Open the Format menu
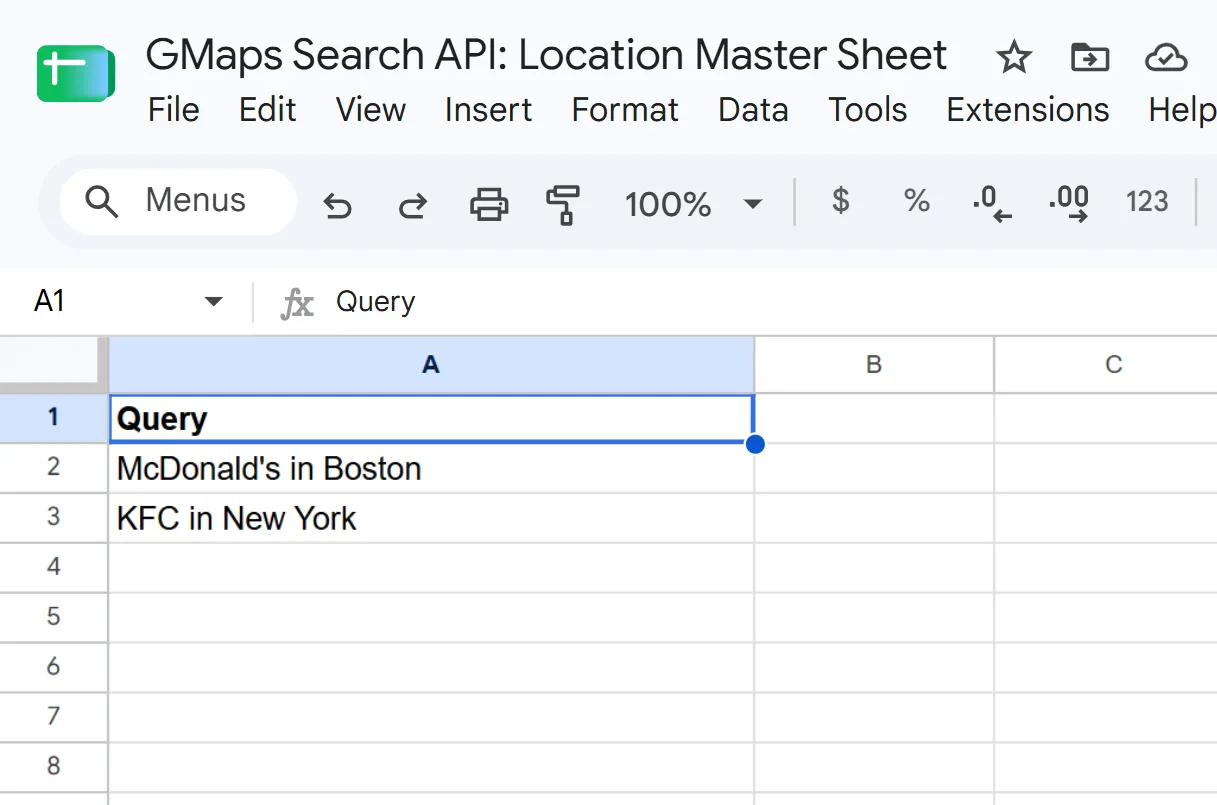Screen dimensions: 1217x805 click(625, 110)
